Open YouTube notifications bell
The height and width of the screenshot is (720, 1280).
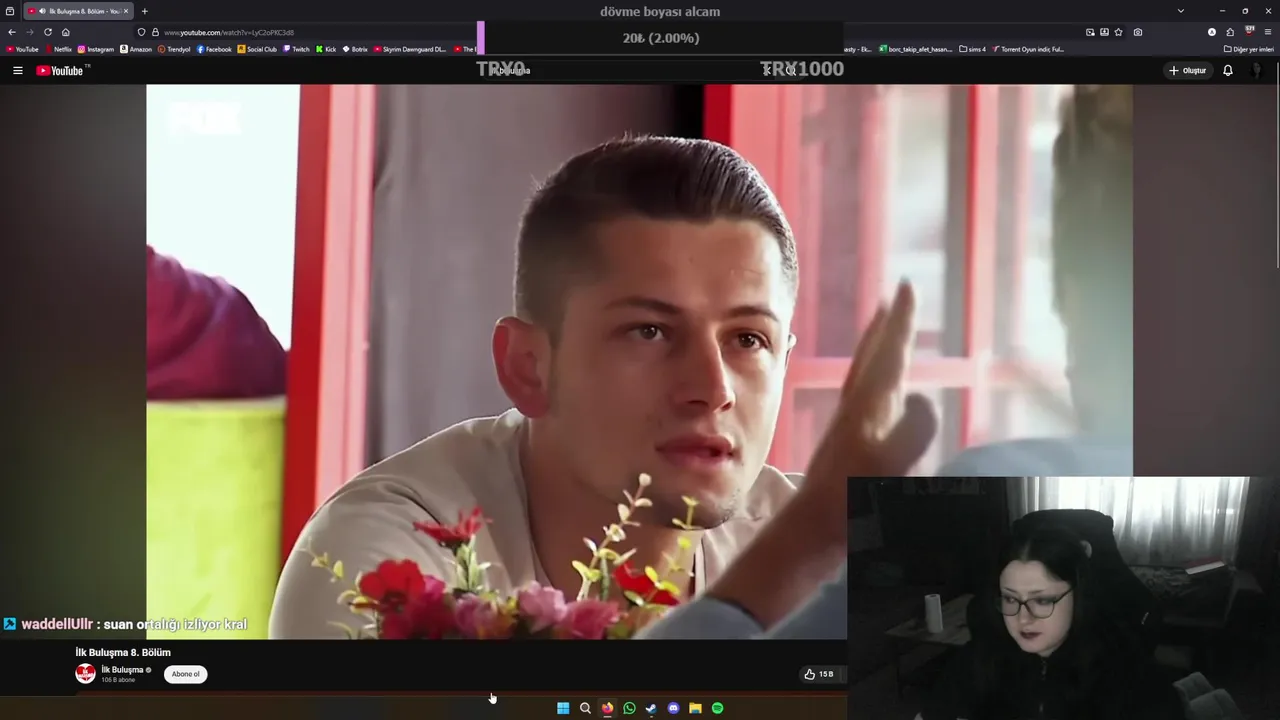point(1228,70)
